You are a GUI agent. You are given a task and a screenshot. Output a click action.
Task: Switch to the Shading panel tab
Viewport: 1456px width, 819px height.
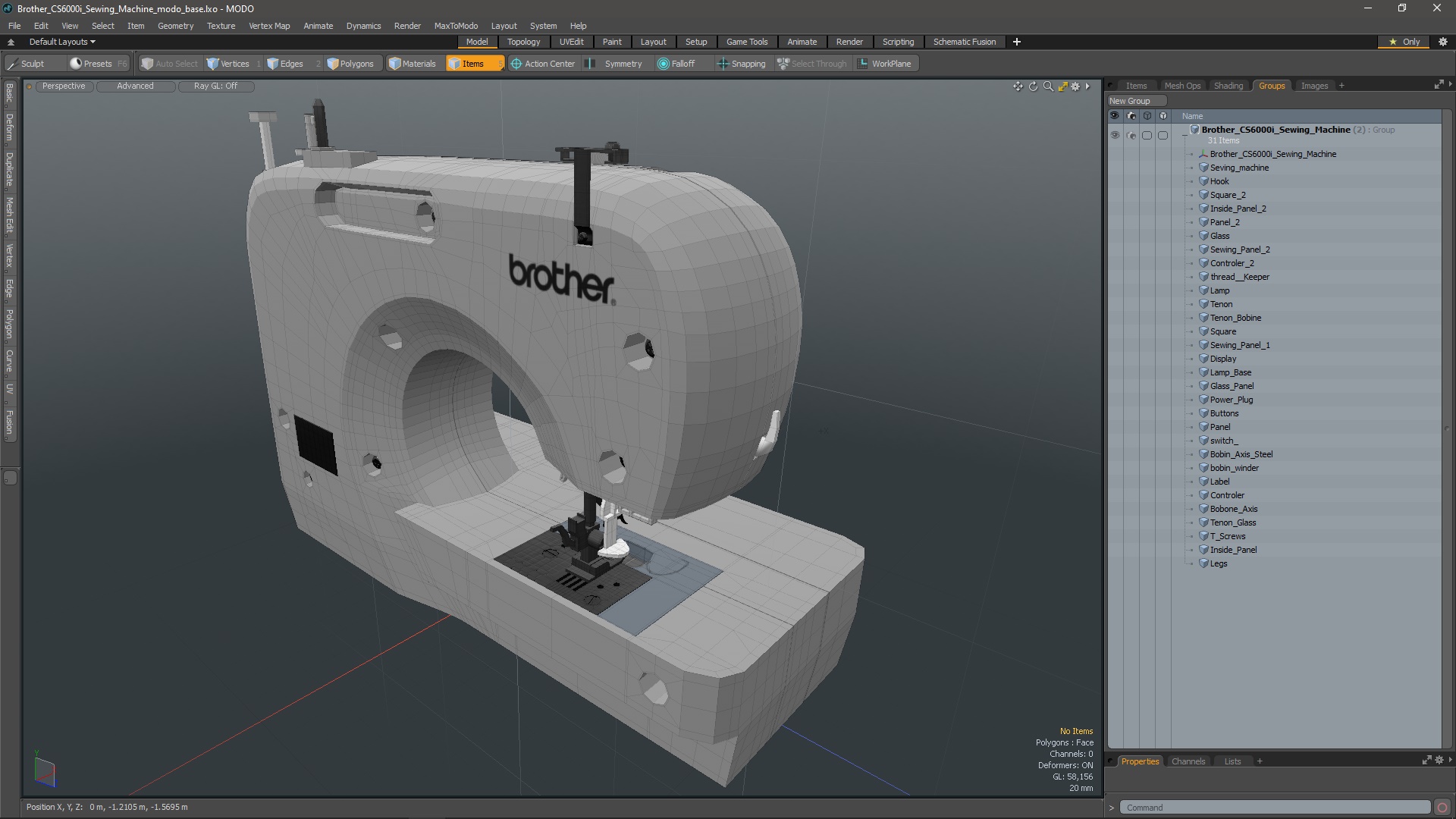tap(1228, 86)
